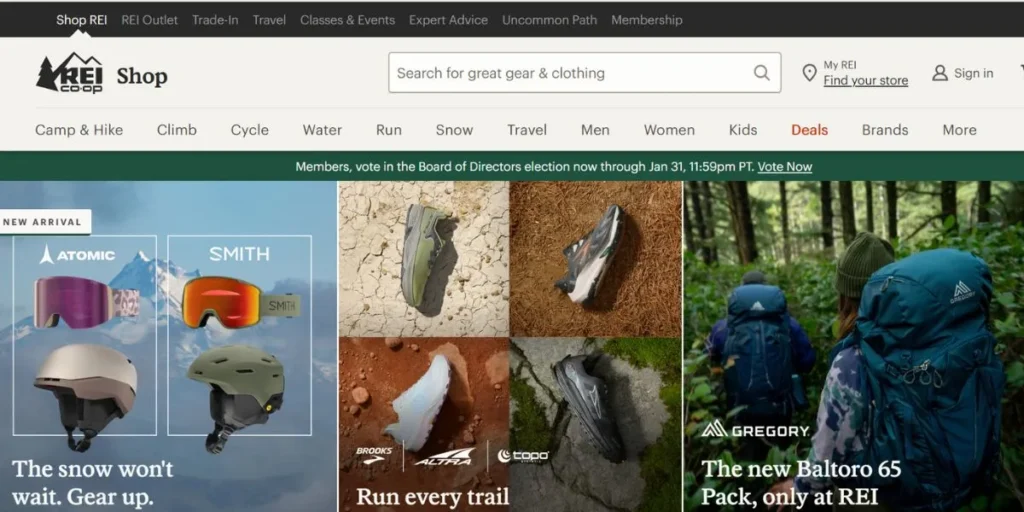Click the REI Co-op logo
The width and height of the screenshot is (1024, 512).
pyautogui.click(x=69, y=74)
